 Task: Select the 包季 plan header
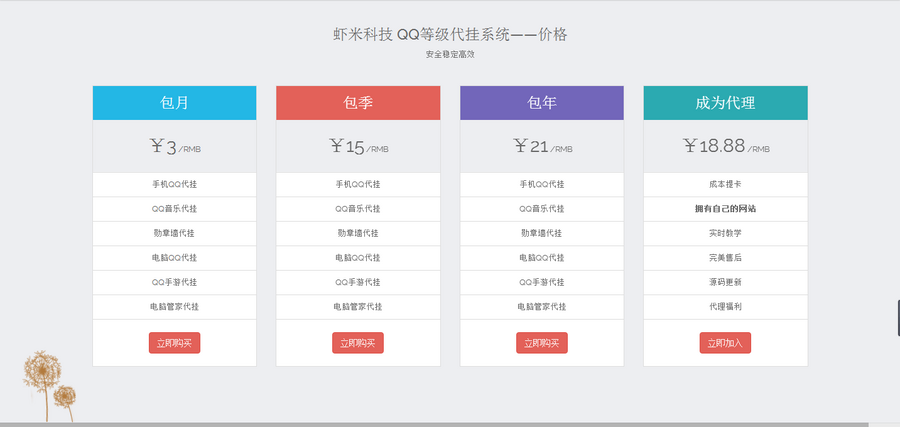tap(358, 103)
